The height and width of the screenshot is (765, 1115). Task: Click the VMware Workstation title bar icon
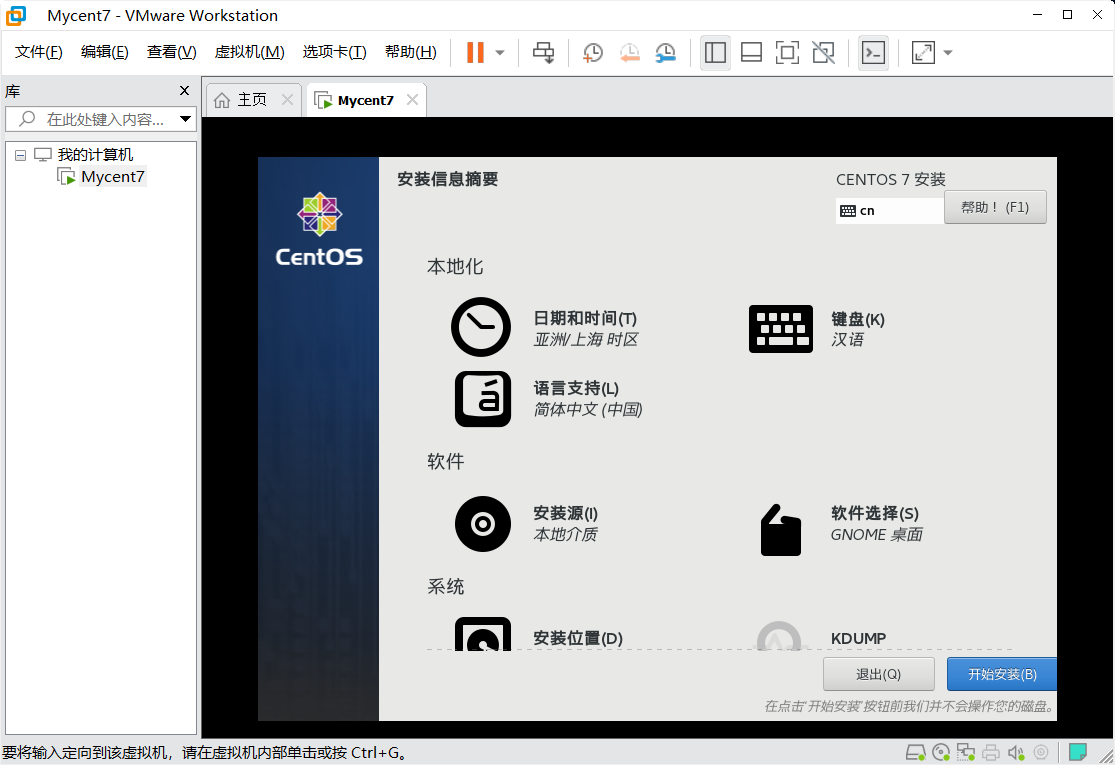[16, 16]
